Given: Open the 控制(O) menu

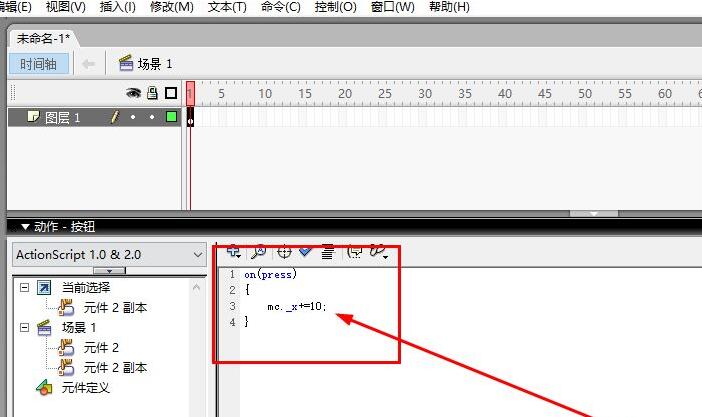Looking at the screenshot, I should (x=335, y=7).
